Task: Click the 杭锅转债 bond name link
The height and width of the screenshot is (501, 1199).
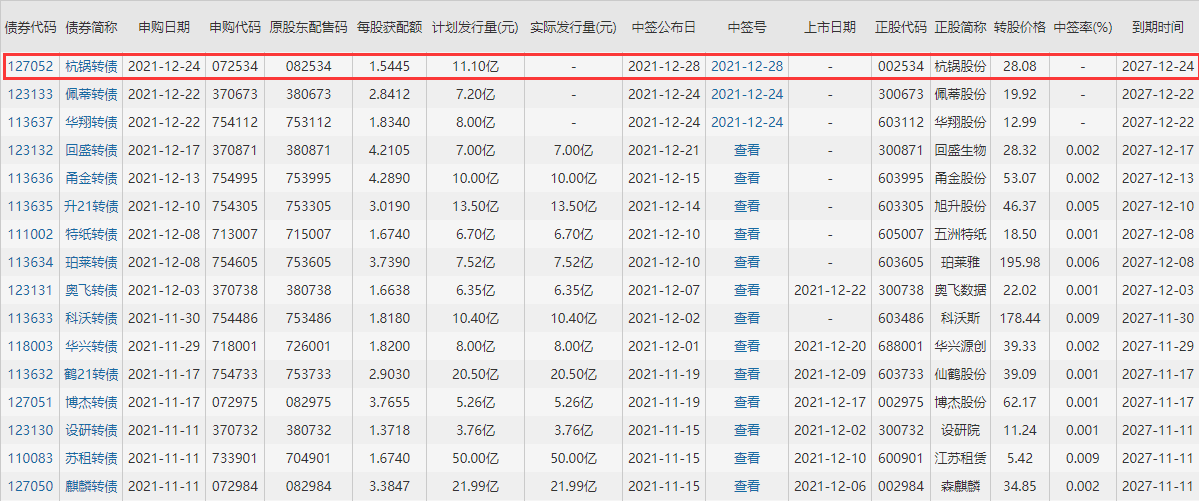Action: (x=91, y=66)
